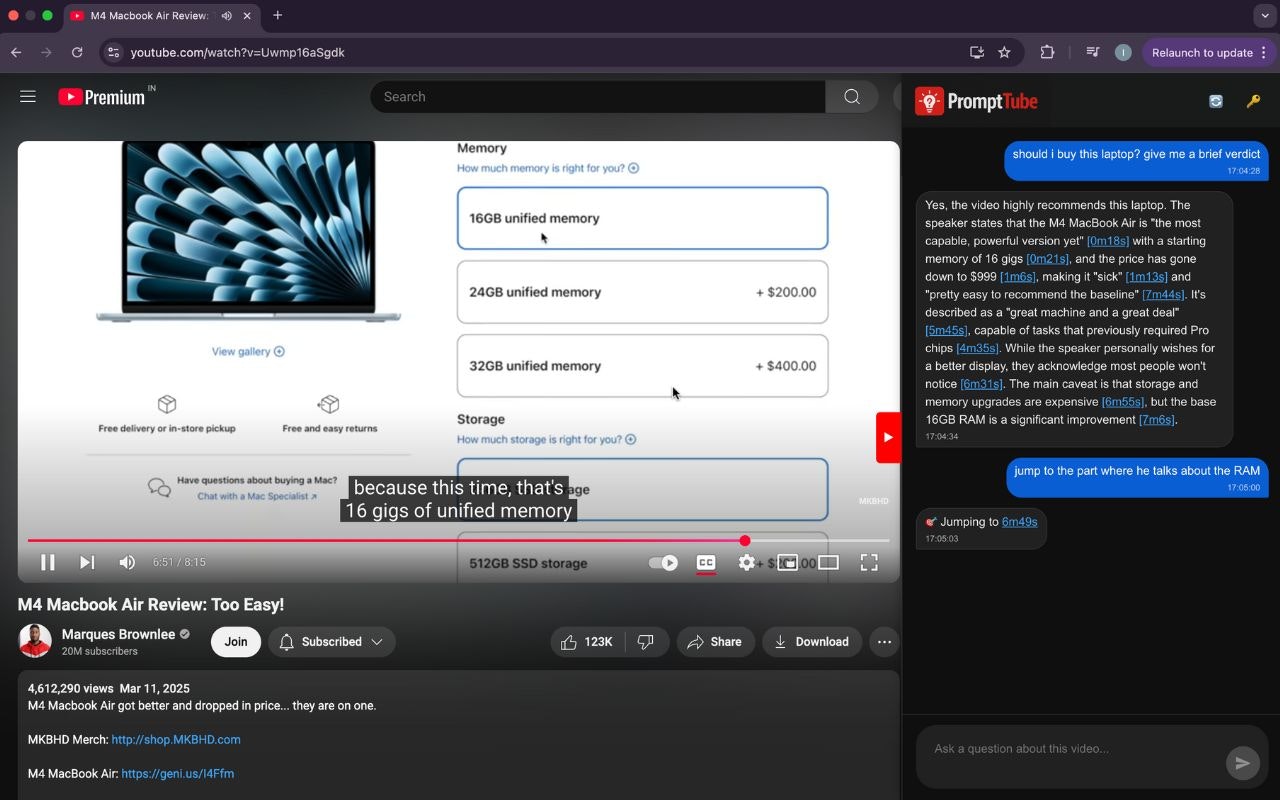Open the Chrome profile avatar

pyautogui.click(x=1123, y=52)
